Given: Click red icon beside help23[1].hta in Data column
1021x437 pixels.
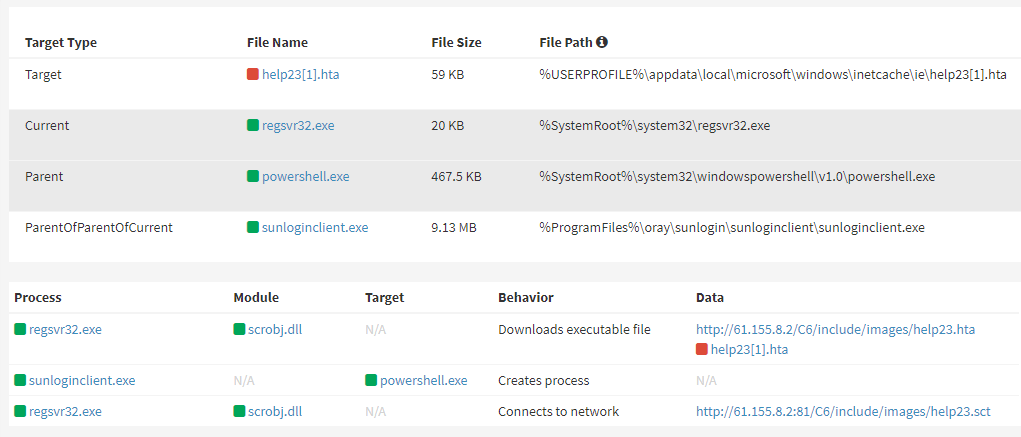Looking at the screenshot, I should pos(702,349).
